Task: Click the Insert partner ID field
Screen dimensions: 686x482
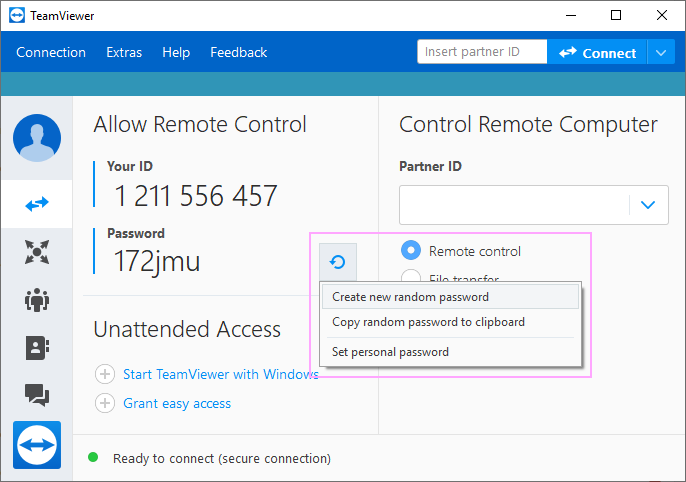Action: click(x=482, y=52)
